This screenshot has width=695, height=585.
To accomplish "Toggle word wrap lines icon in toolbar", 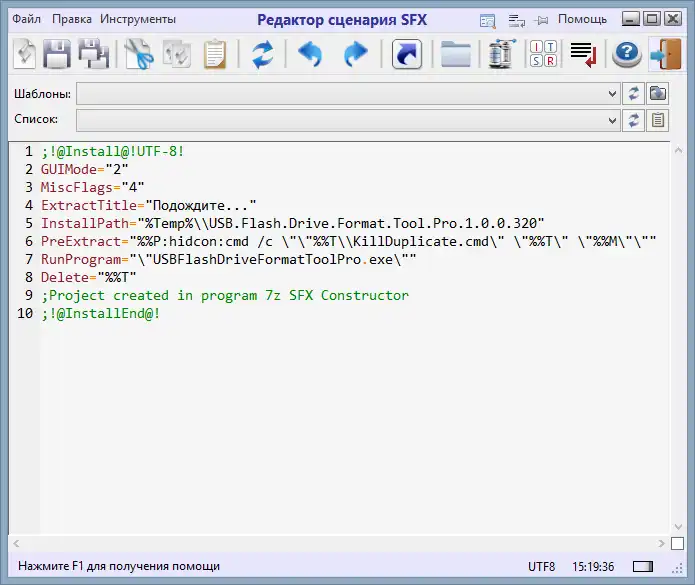I will point(583,55).
